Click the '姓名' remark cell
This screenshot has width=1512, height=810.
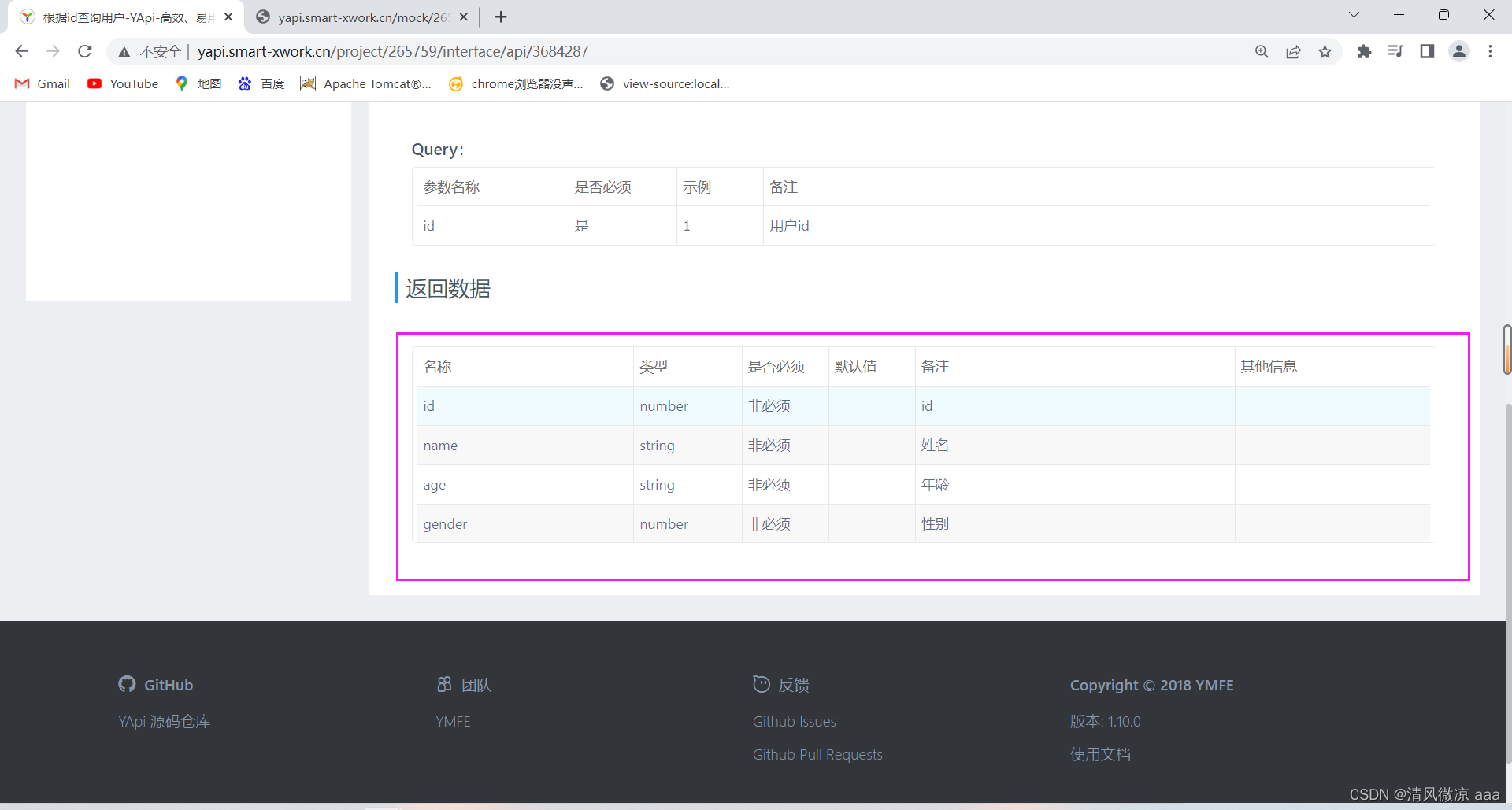click(1075, 446)
